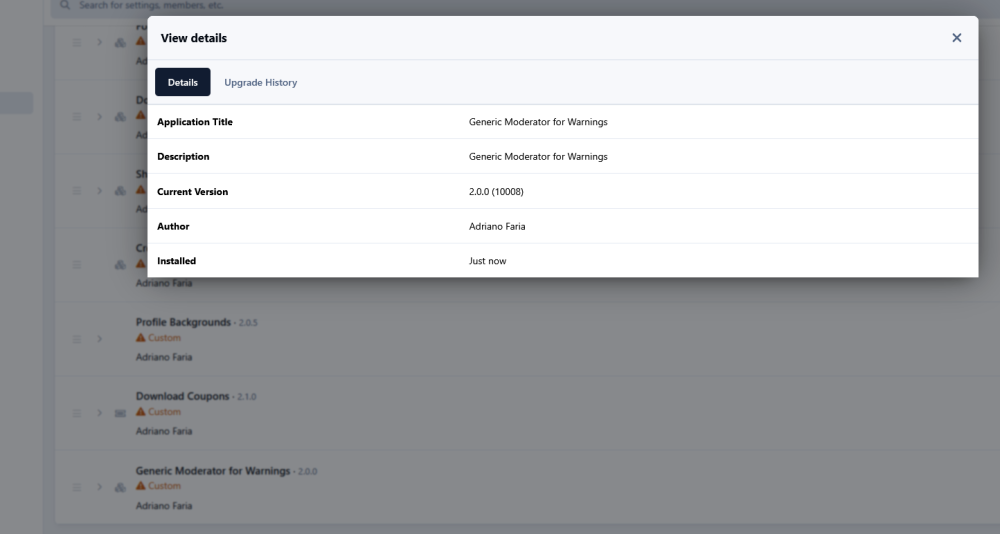Click the Custom warning under Download Coupons

pyautogui.click(x=158, y=412)
